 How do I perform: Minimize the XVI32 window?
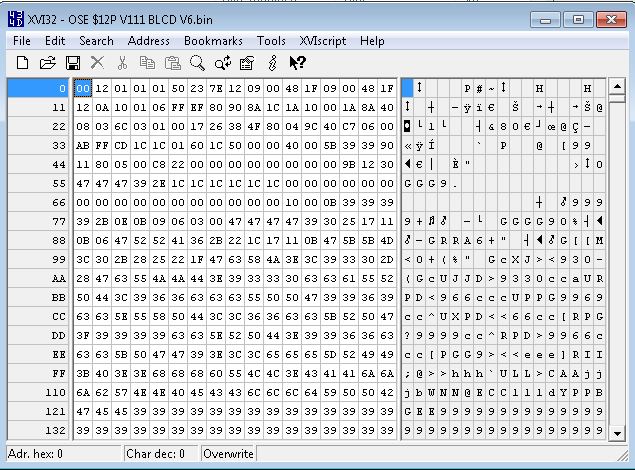[x=546, y=20]
